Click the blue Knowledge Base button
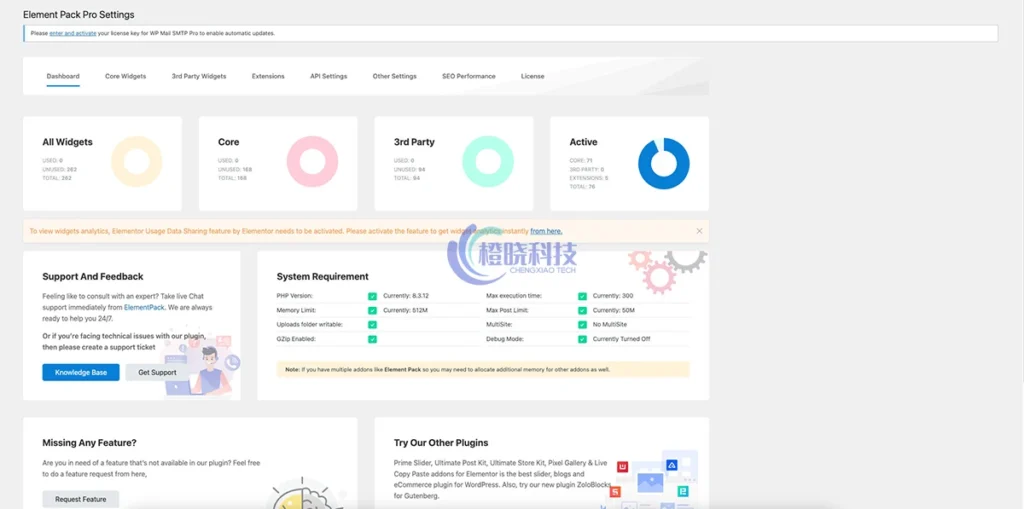Image resolution: width=1024 pixels, height=509 pixels. (x=81, y=372)
